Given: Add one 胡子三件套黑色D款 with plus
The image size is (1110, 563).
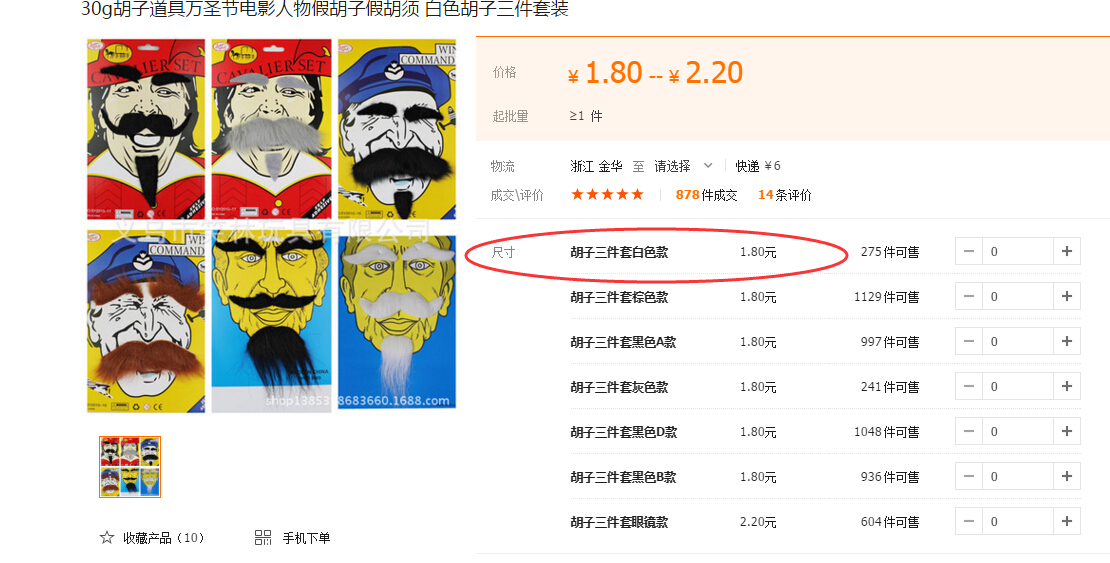Looking at the screenshot, I should (1066, 431).
